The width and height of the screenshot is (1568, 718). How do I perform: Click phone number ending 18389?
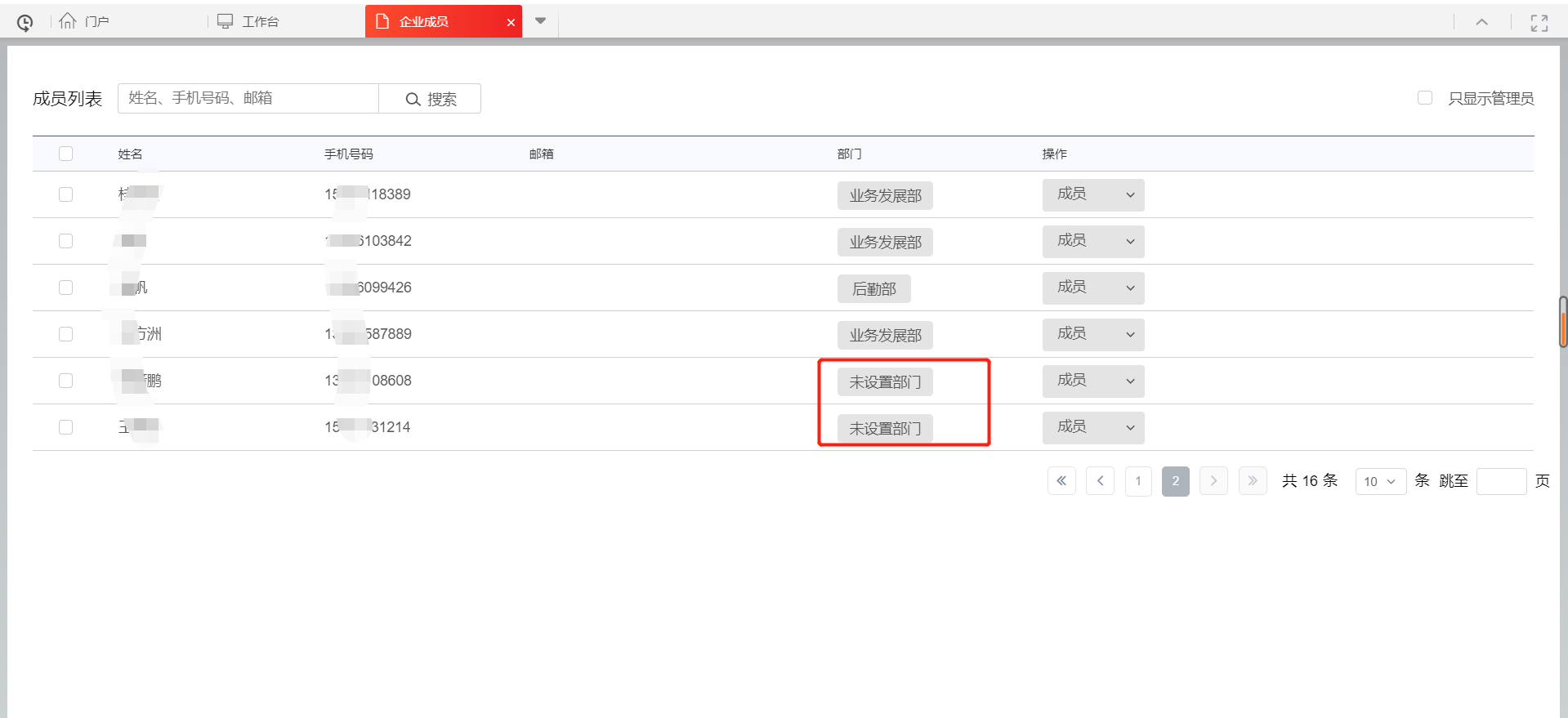tap(368, 194)
